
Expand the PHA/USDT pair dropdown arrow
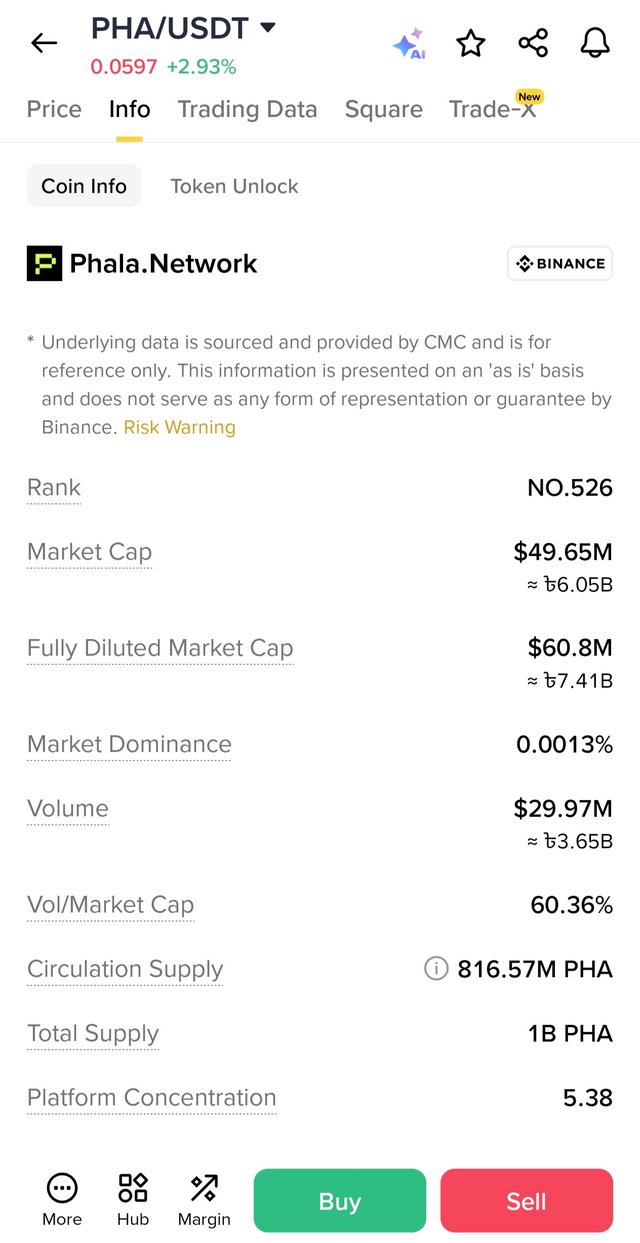tap(267, 28)
